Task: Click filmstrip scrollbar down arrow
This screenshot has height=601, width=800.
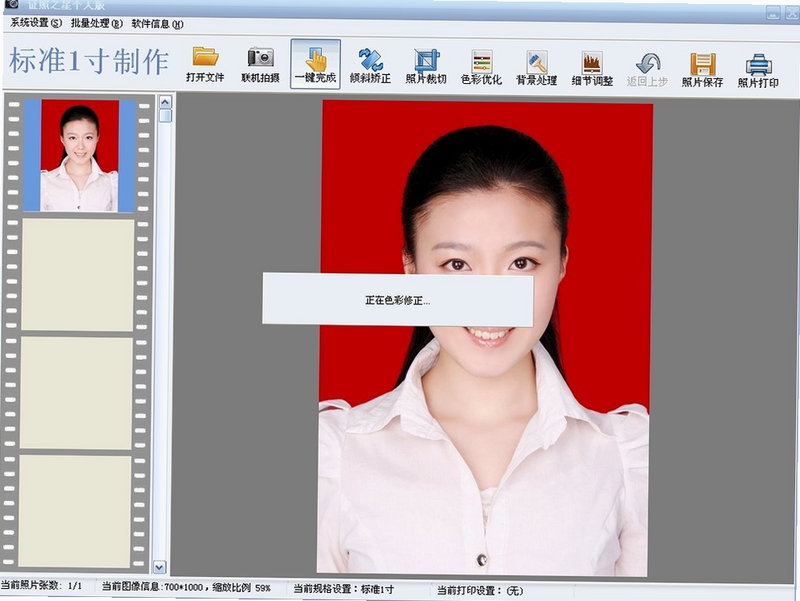Action: coord(160,567)
